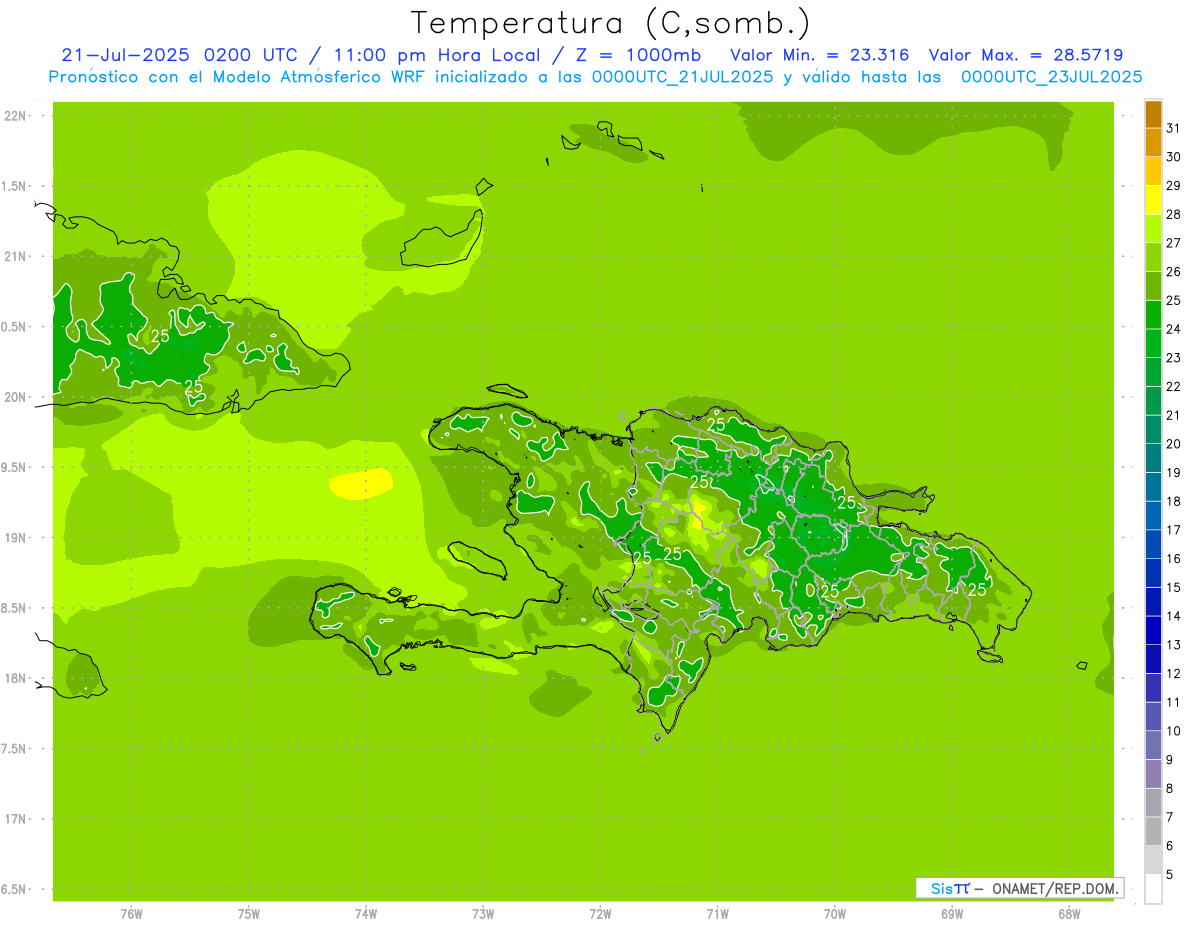
Task: Click the 19N latitude label
Action: (x=16, y=538)
